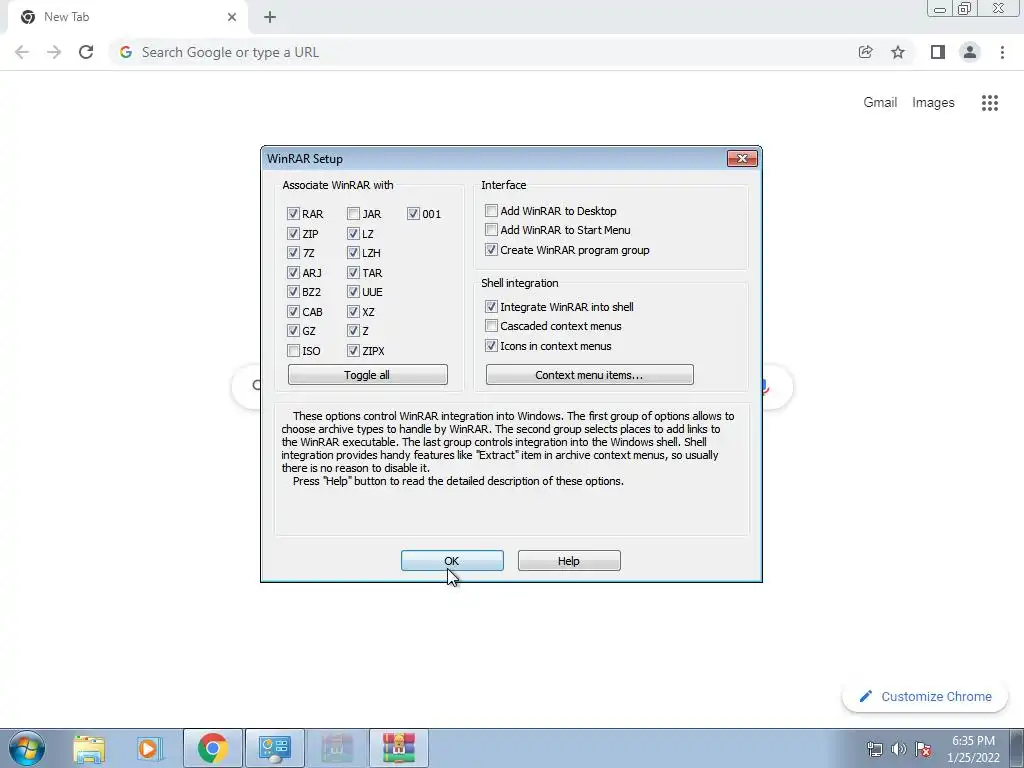
Task: Reload the page in Chrome
Action: click(86, 52)
